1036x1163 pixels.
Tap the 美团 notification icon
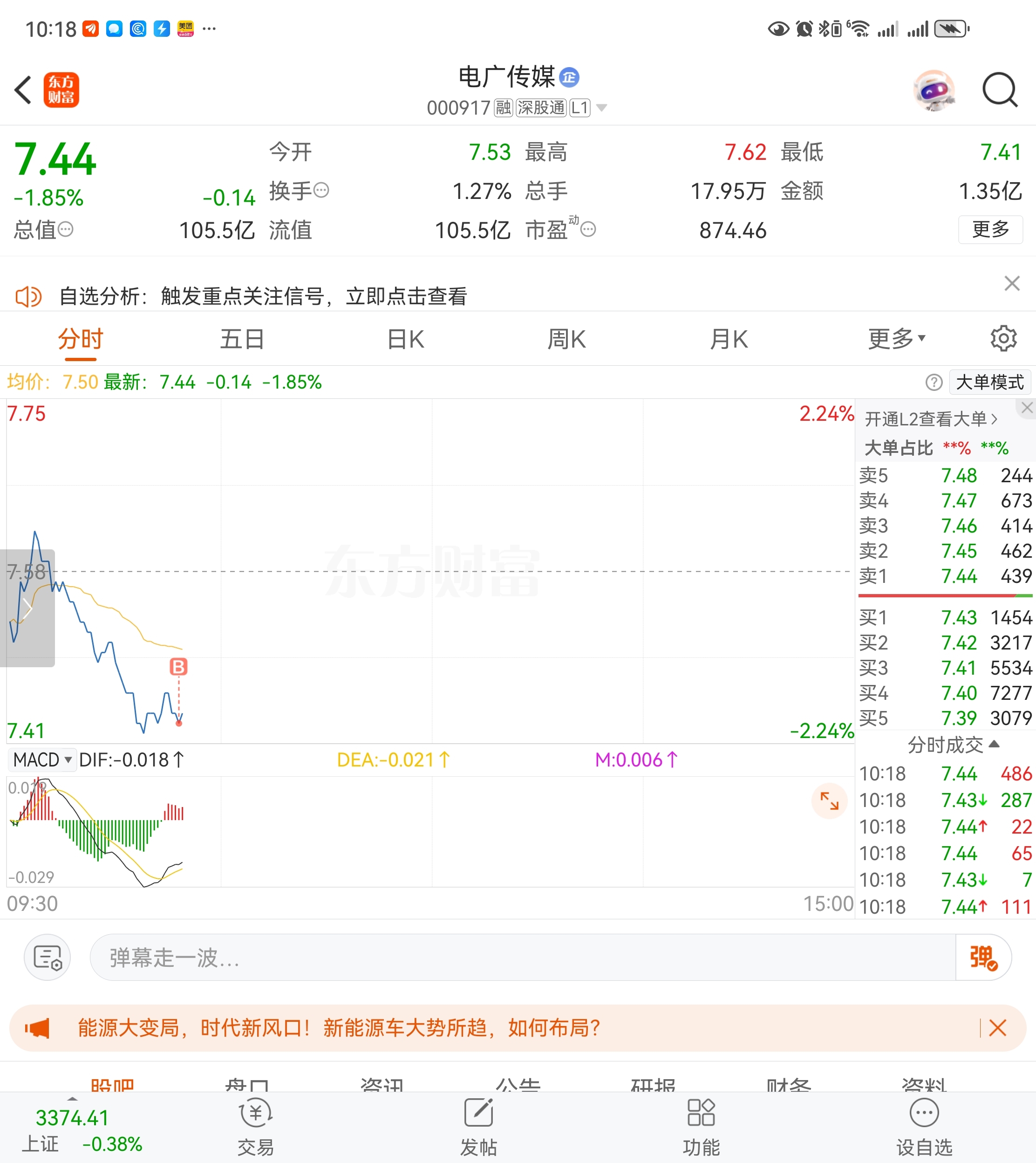pos(185,28)
